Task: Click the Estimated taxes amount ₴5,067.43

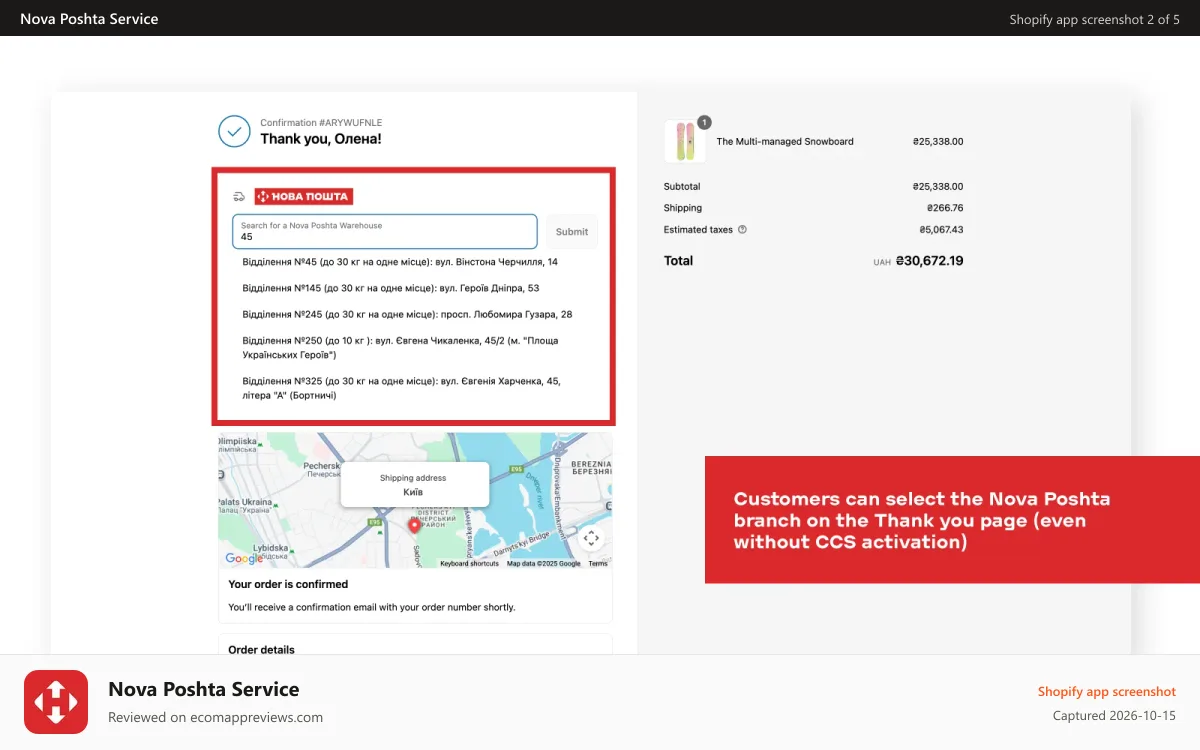Action: [941, 230]
